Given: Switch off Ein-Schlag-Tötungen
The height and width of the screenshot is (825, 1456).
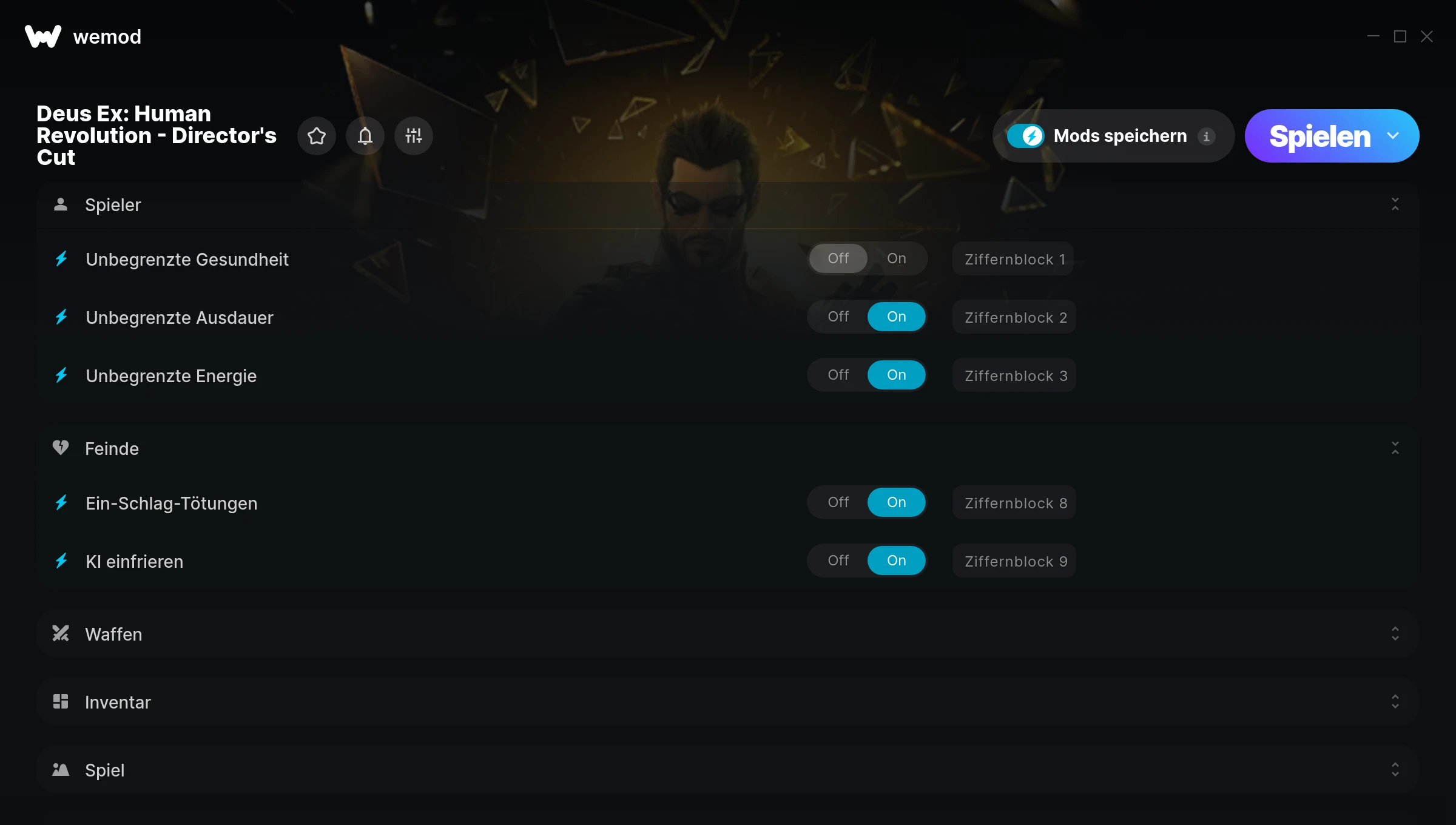Looking at the screenshot, I should coord(838,502).
